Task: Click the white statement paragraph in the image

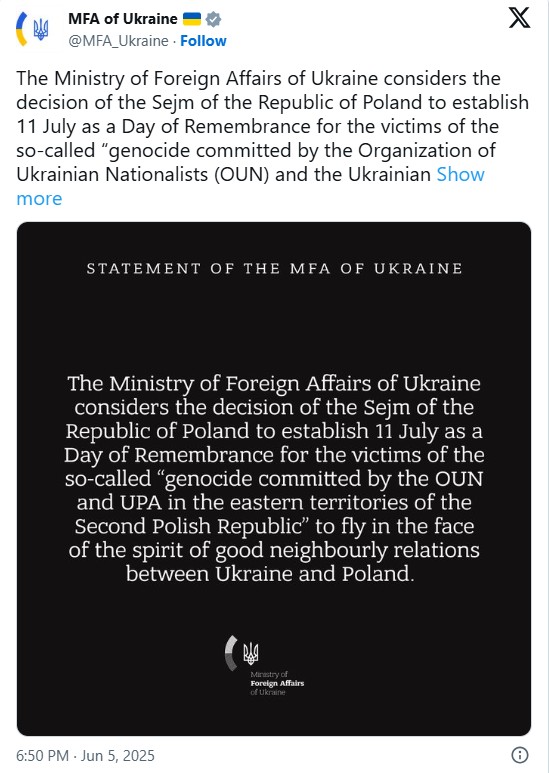Action: click(x=274, y=478)
